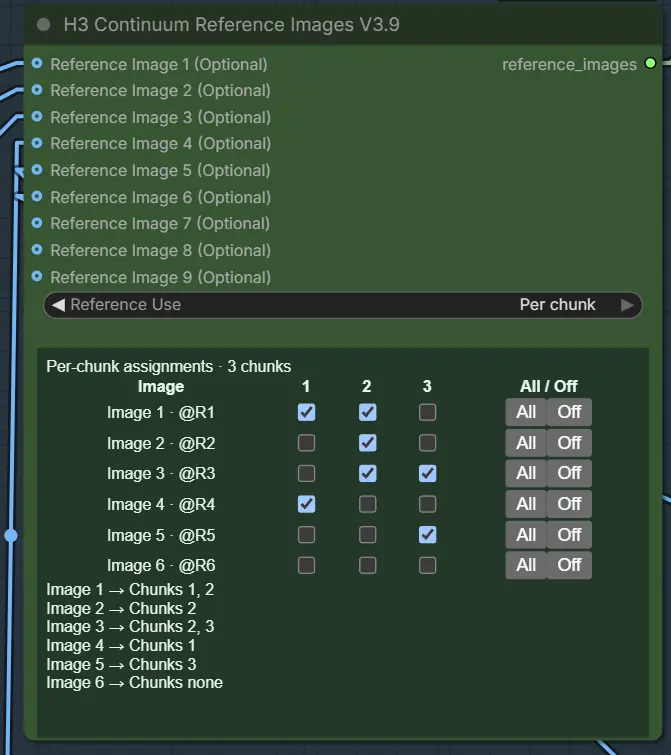The height and width of the screenshot is (755, 671).
Task: Click the reference_images output label
Action: [x=569, y=64]
